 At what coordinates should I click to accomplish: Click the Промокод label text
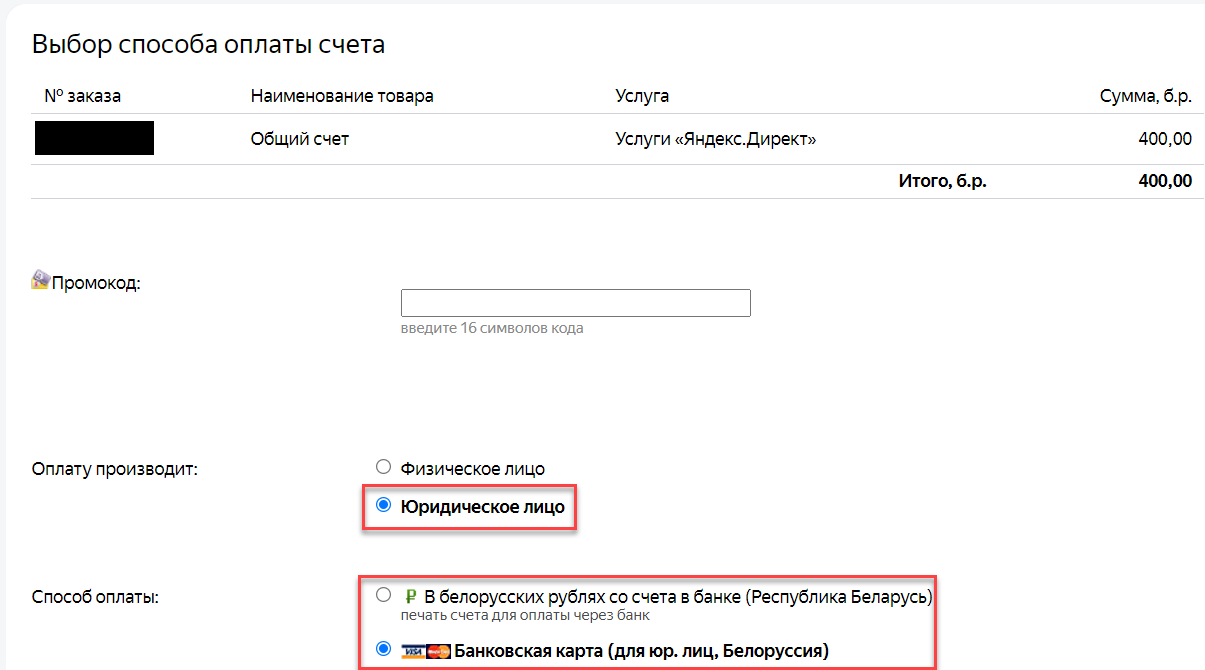coord(96,283)
